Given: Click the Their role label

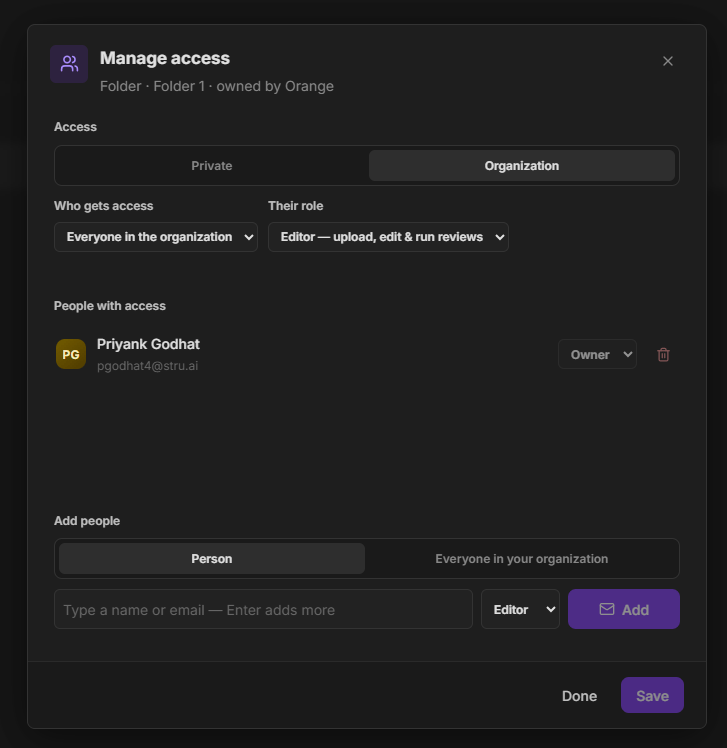Looking at the screenshot, I should click(295, 206).
